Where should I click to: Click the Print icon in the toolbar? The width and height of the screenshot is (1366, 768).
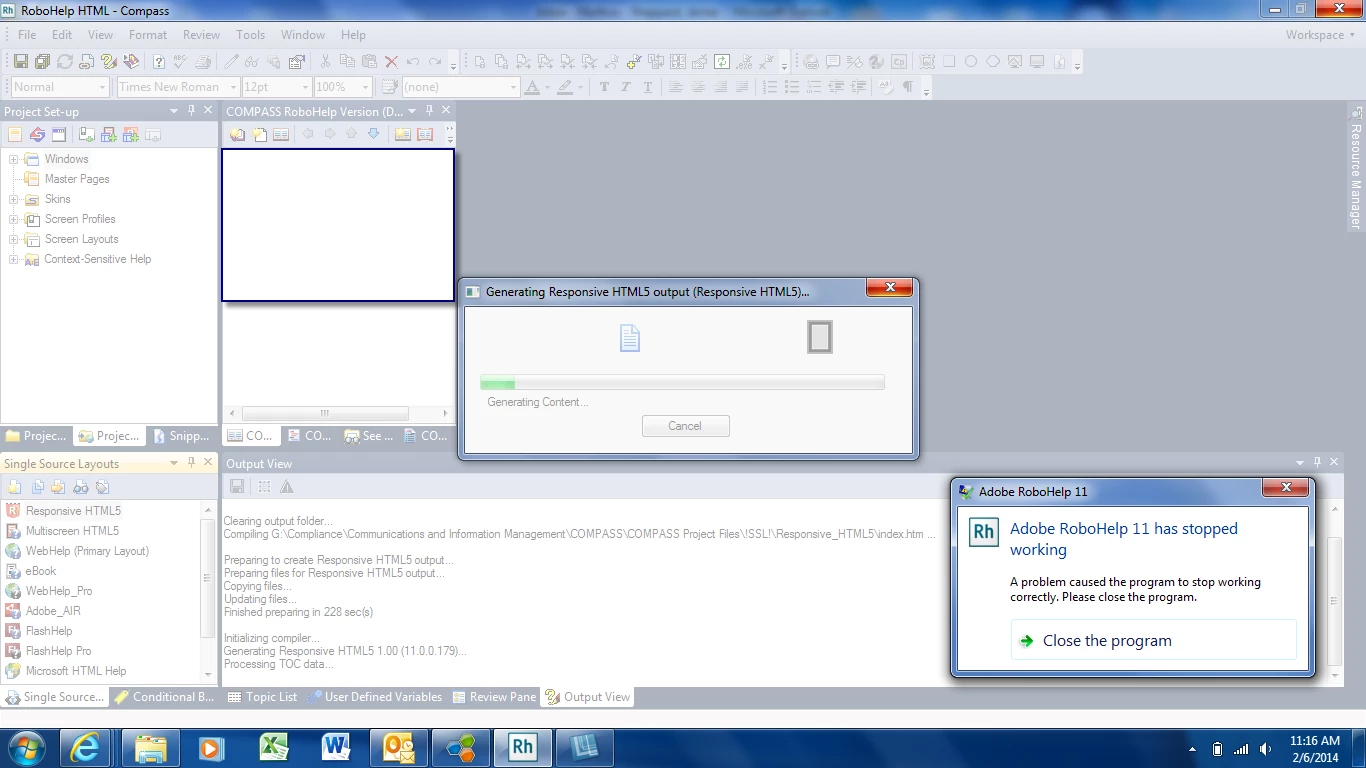(203, 61)
